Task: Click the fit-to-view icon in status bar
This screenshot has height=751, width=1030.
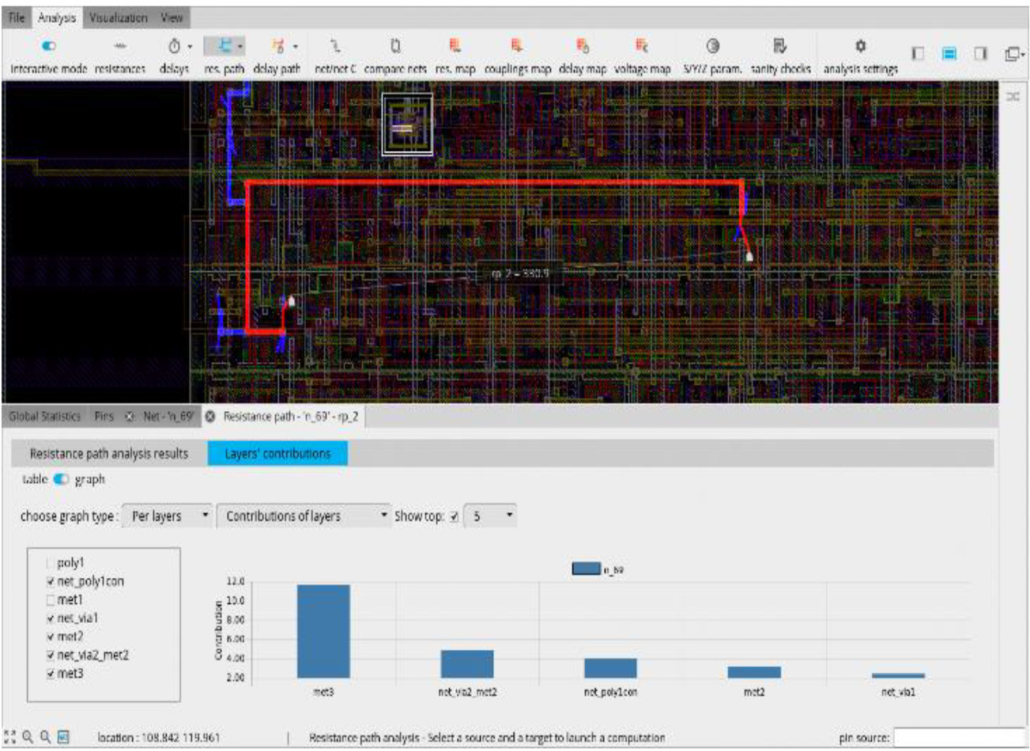Action: click(x=10, y=737)
